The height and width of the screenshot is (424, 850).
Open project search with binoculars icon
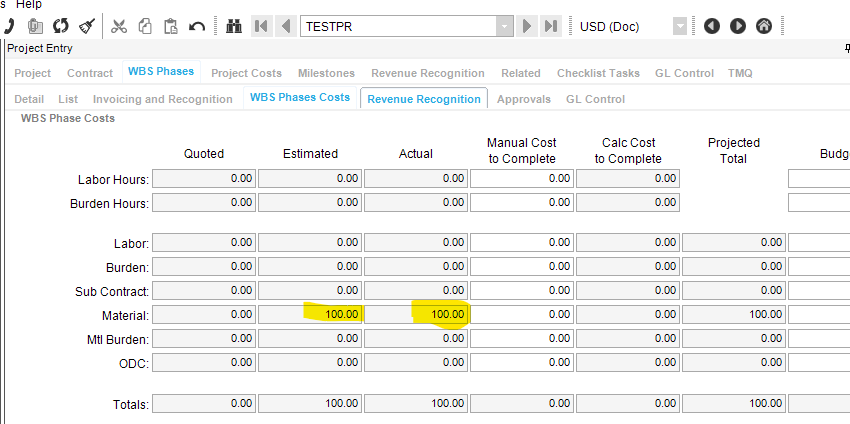click(x=234, y=26)
